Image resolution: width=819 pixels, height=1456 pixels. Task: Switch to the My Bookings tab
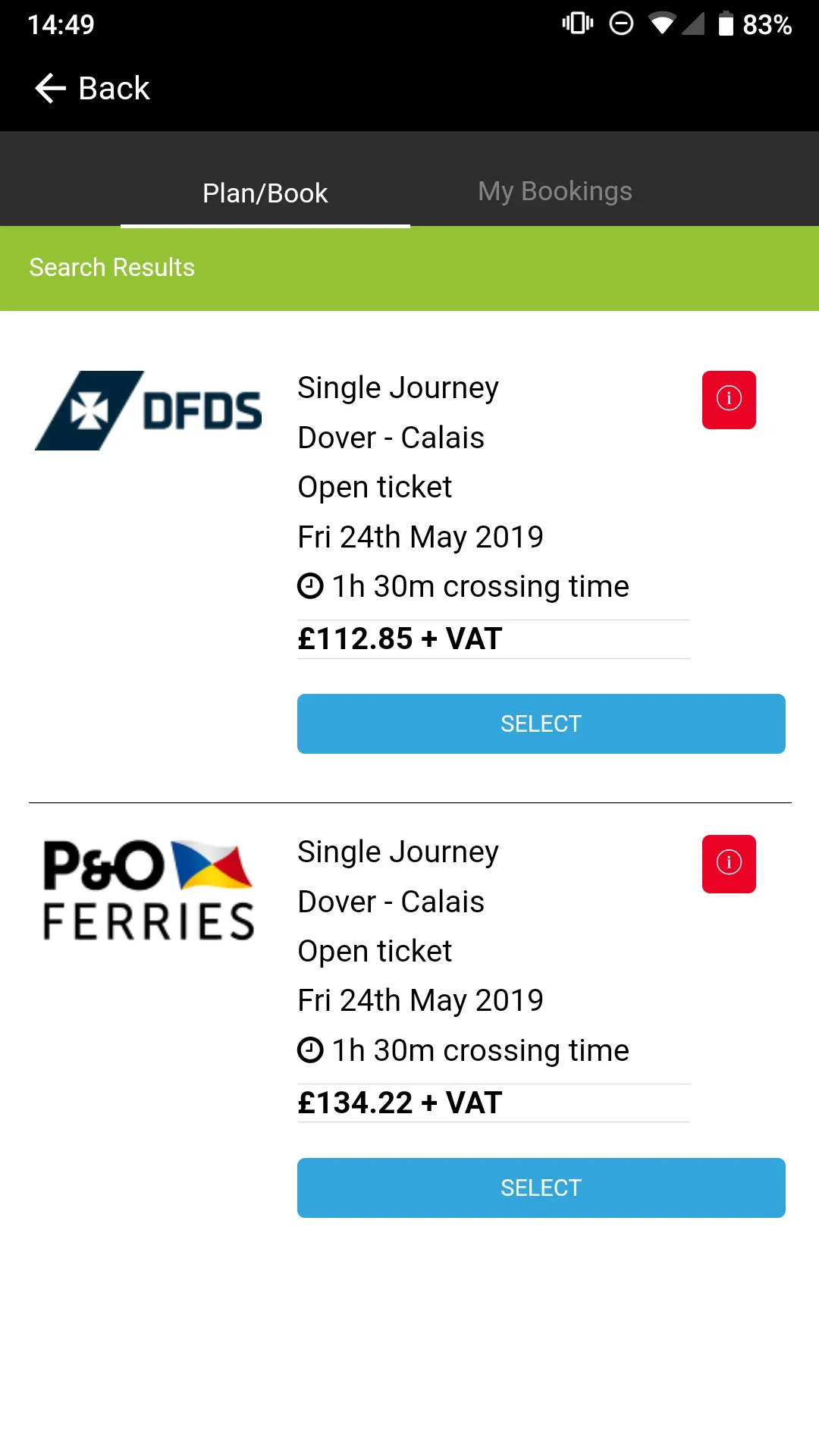(555, 191)
